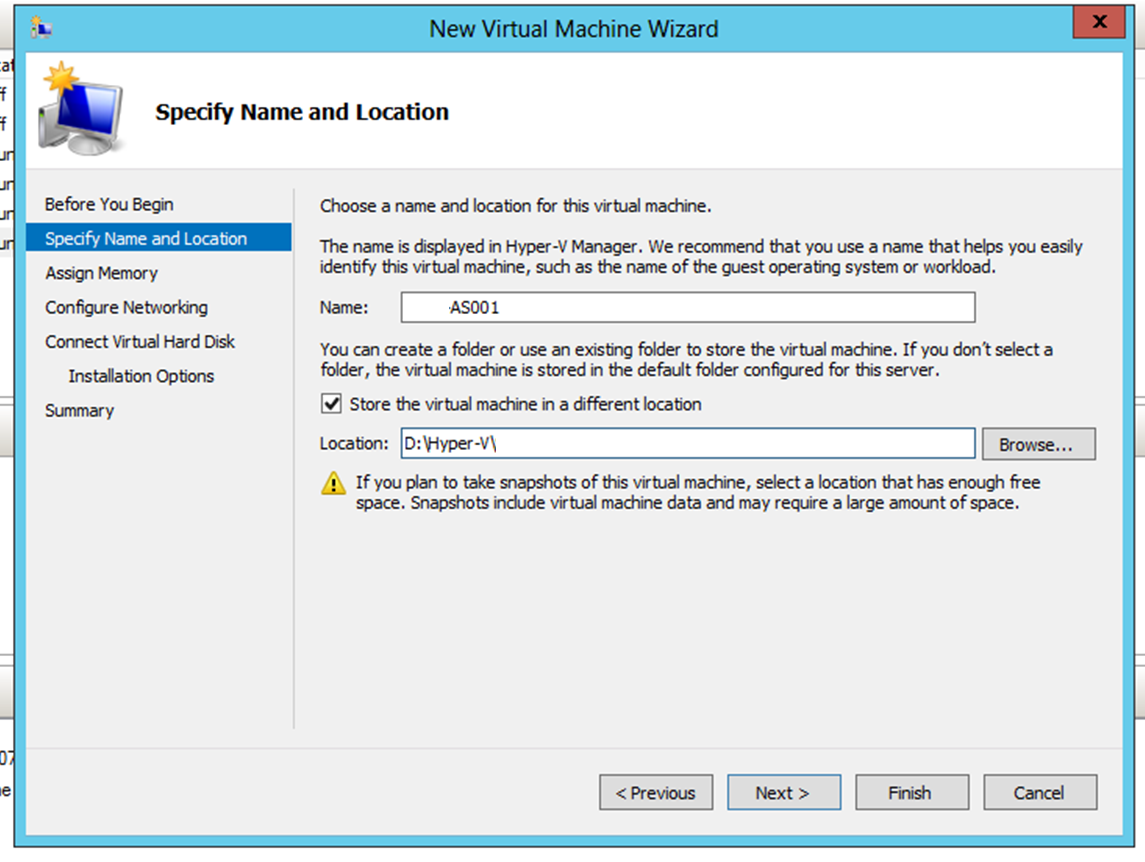Cancel the wizard

(1040, 793)
